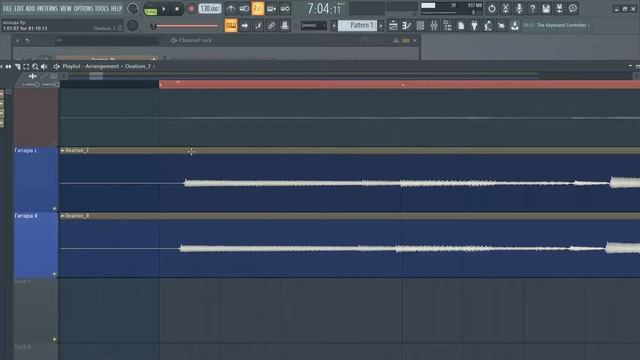Viewport: 640px width, 360px height.
Task: Select the Гитара I track header
Action: [36, 179]
